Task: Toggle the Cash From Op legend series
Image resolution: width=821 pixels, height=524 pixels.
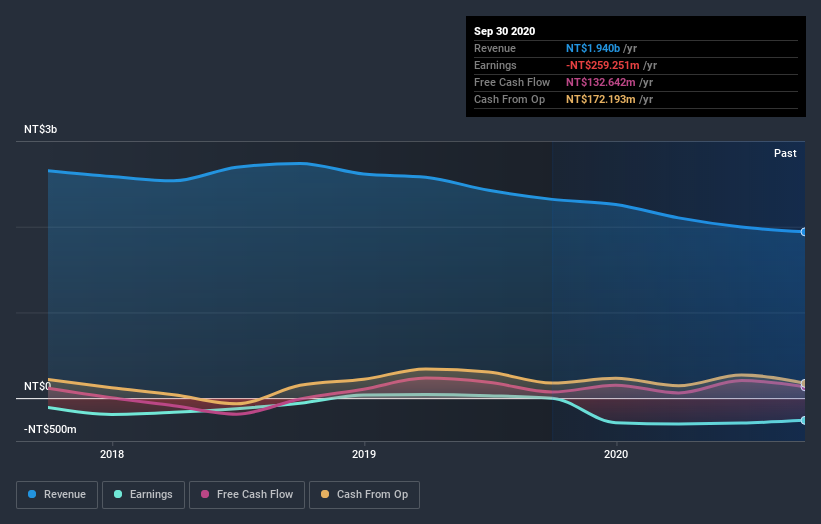Action: [x=364, y=495]
